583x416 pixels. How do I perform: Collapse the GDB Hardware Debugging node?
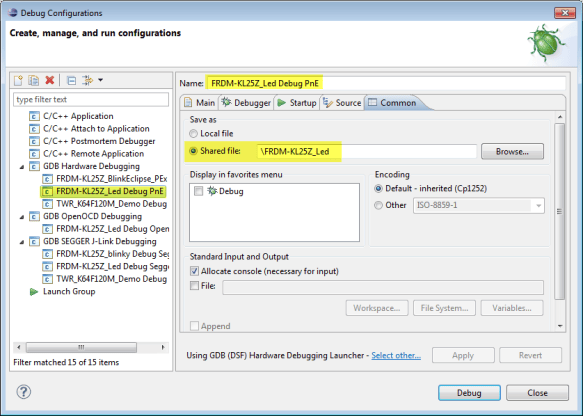tap(22, 167)
